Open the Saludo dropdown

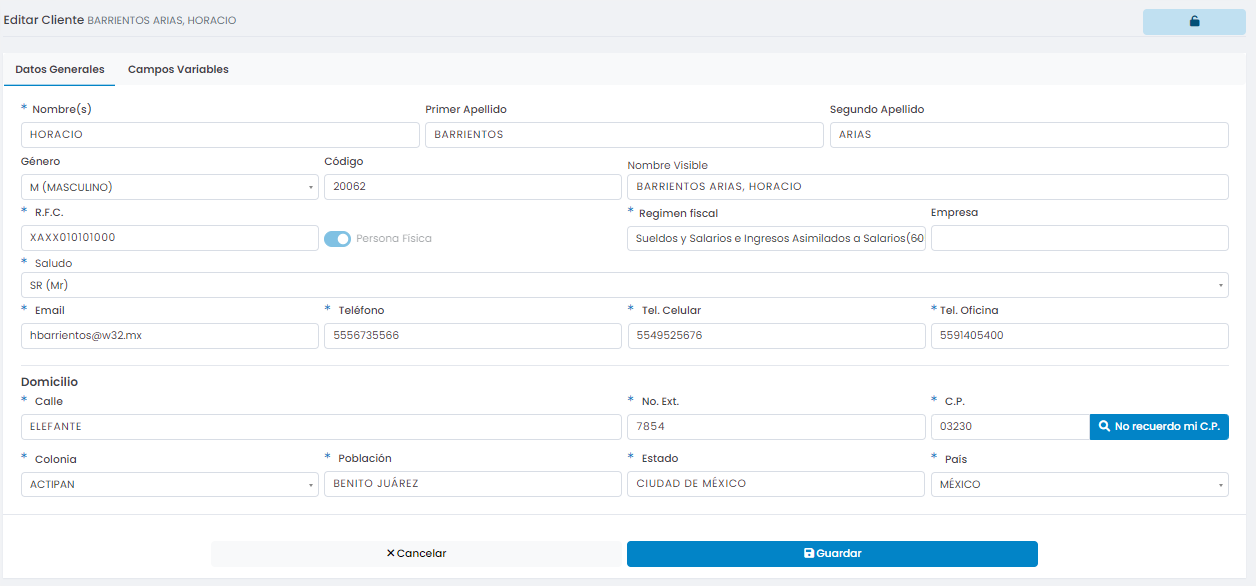coord(624,285)
